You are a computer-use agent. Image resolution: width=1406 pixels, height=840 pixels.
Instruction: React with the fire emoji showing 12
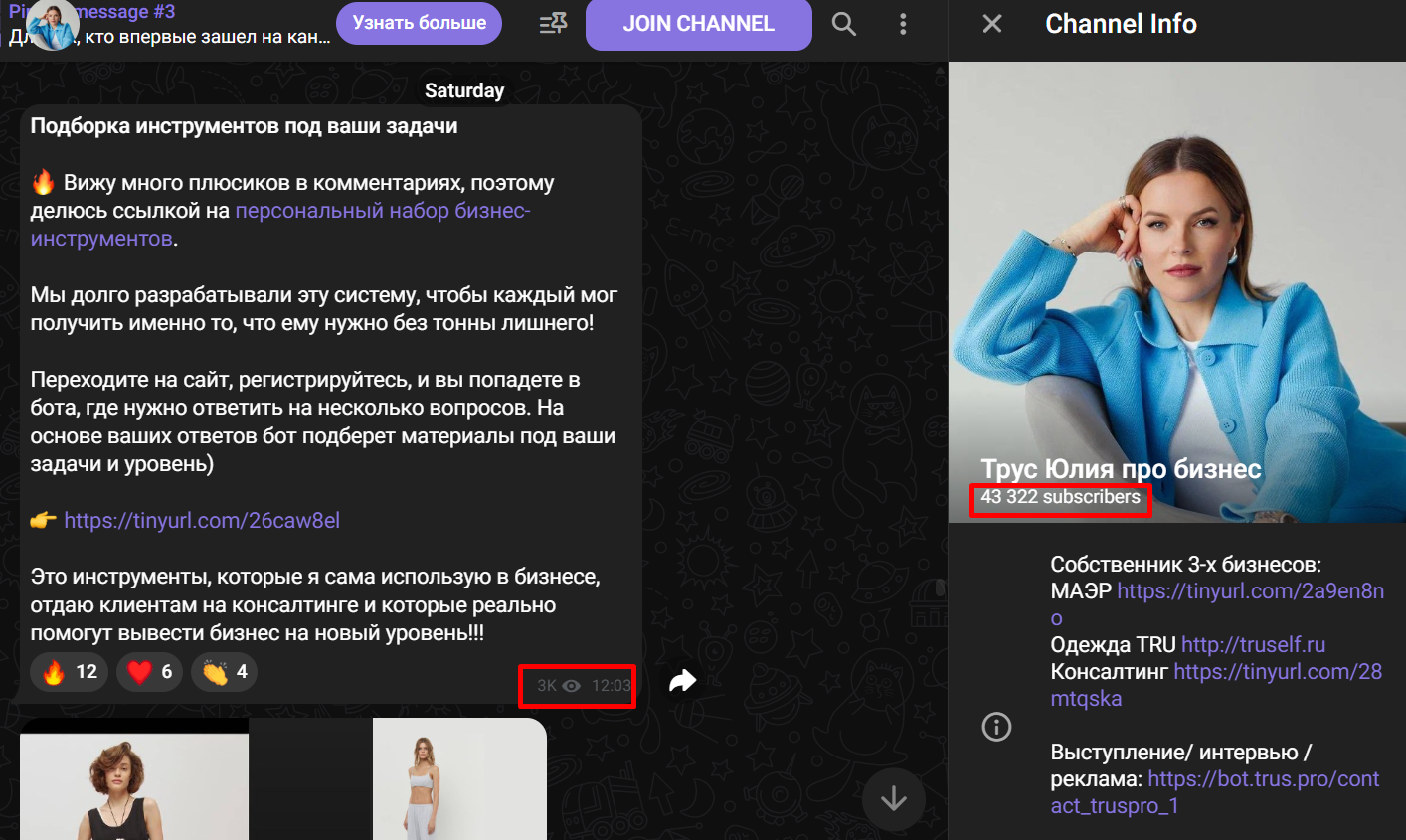[x=70, y=672]
